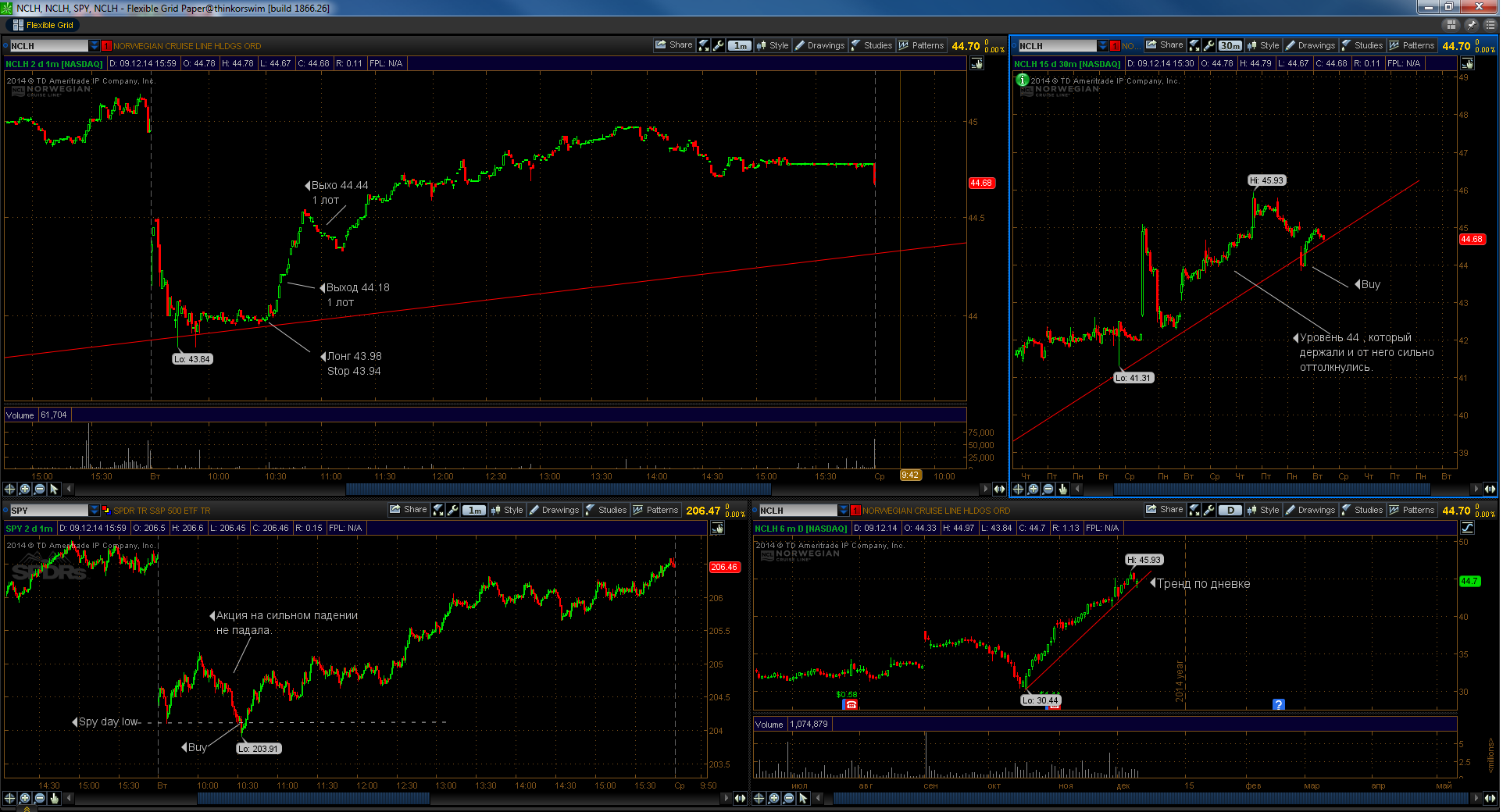Open the Style menu of the top-left NCLH chart
Image resolution: width=1503 pixels, height=812 pixels.
773,45
